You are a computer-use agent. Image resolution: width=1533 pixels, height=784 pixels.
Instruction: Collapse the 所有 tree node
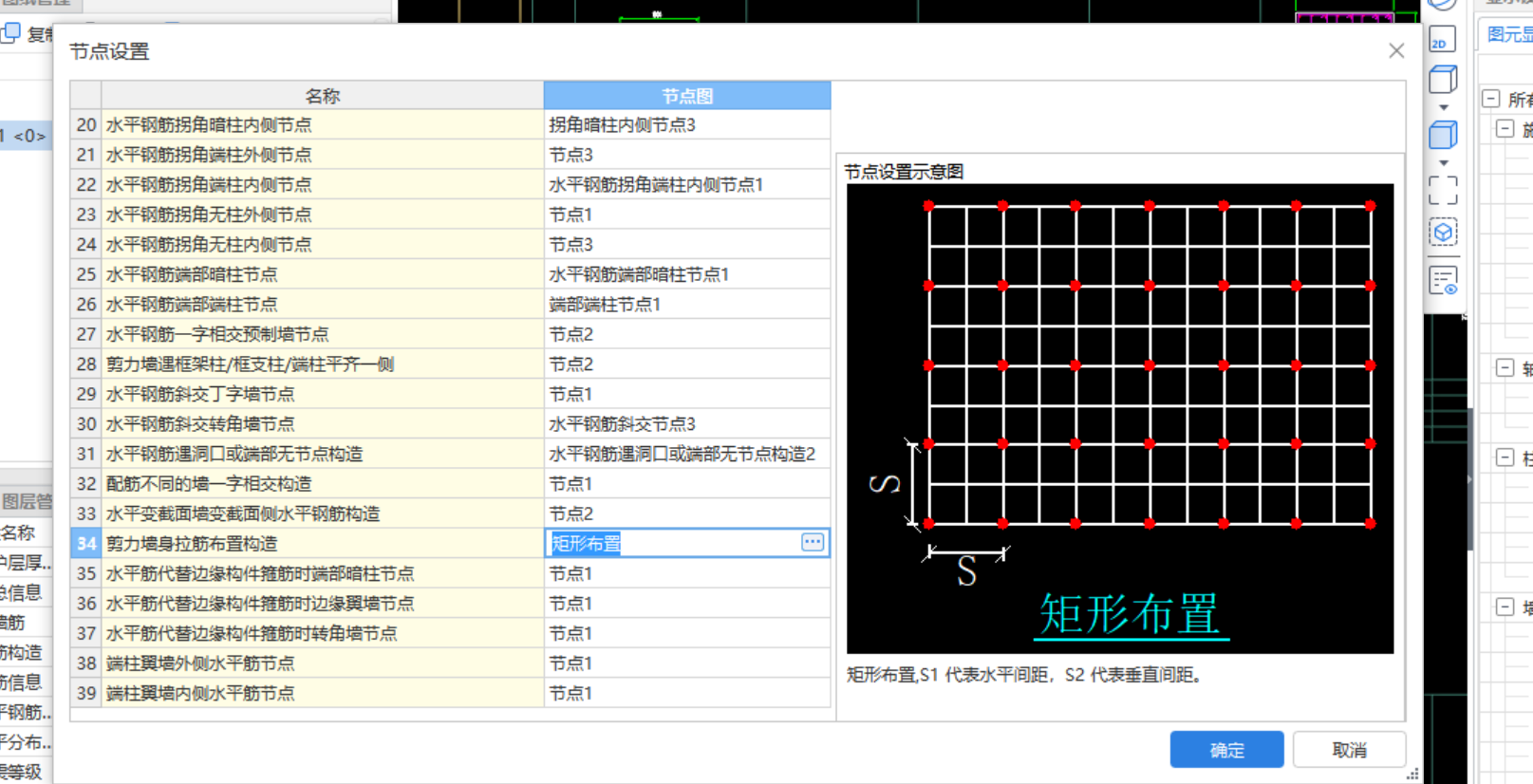pyautogui.click(x=1491, y=99)
